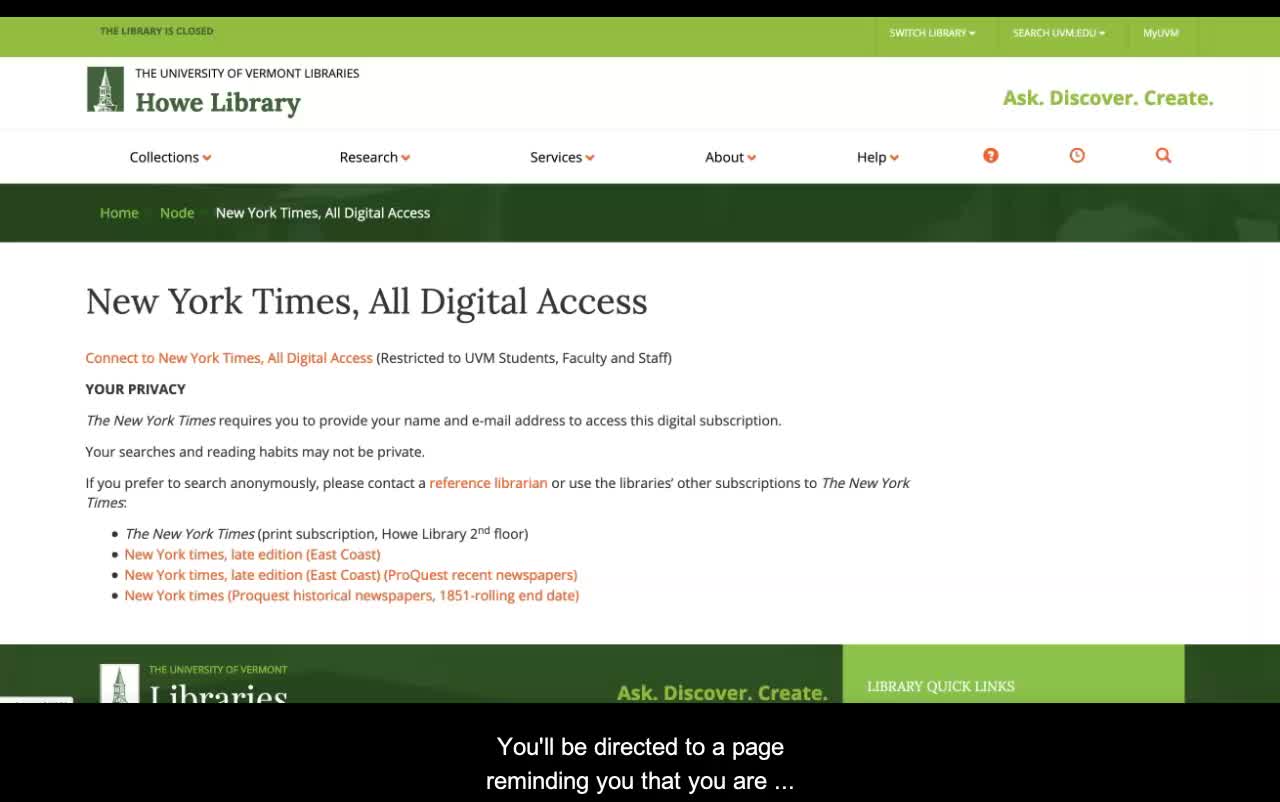Expand the Services menu
This screenshot has width=1280, height=802.
click(x=562, y=157)
